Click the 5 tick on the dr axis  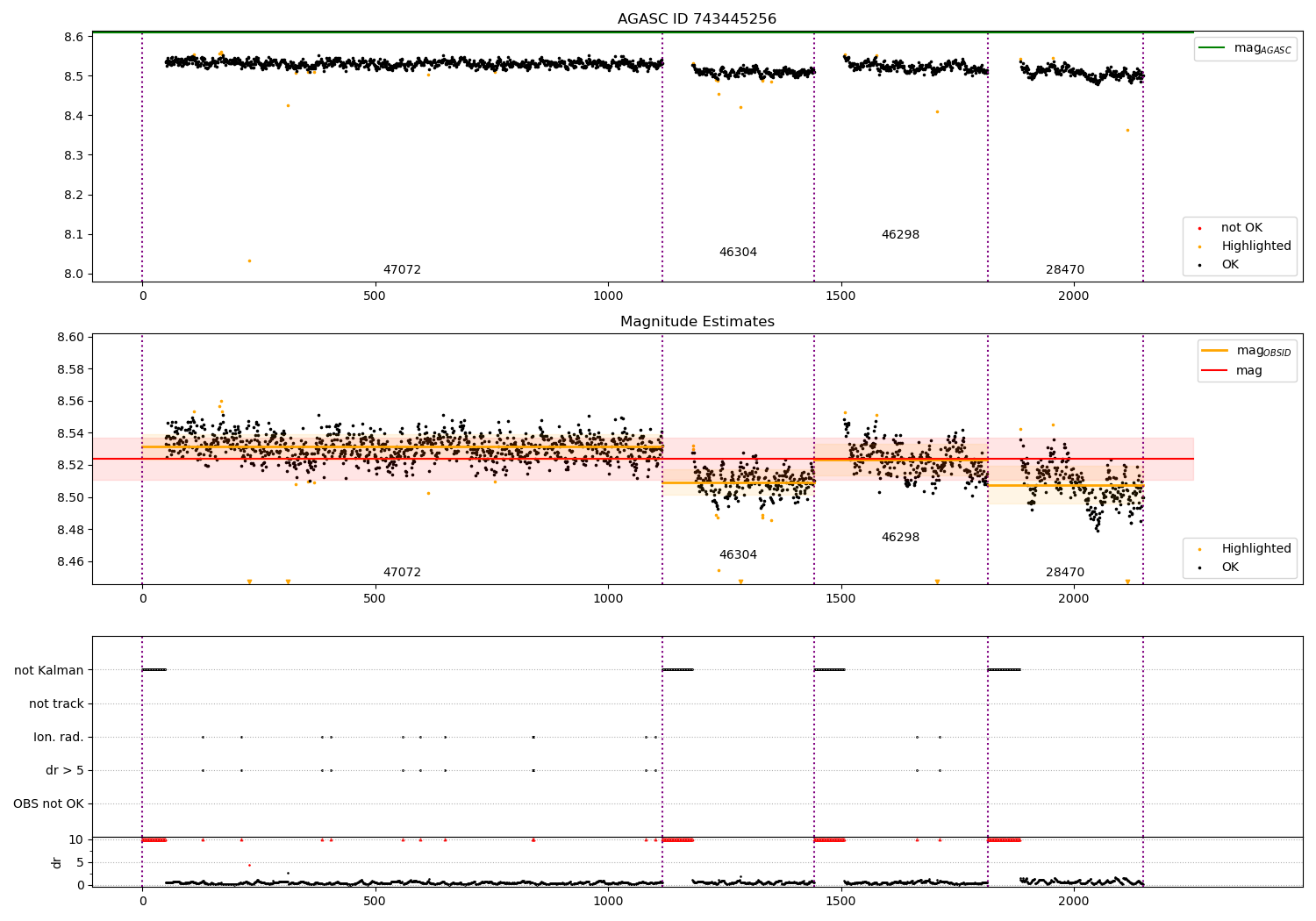pos(80,862)
